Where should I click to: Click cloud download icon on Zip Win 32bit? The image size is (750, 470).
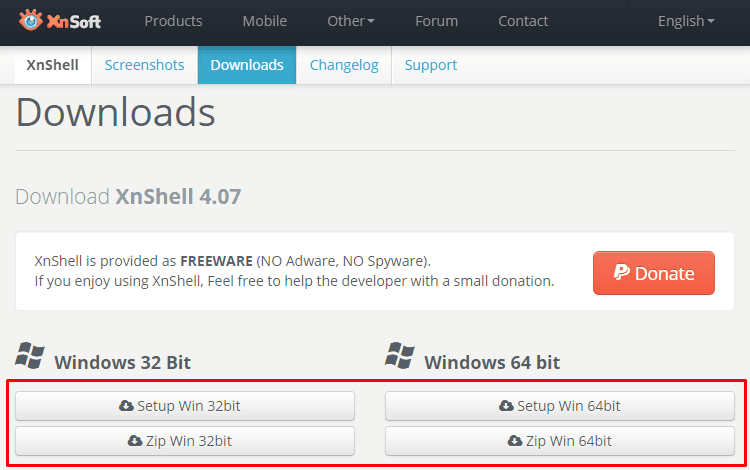(x=135, y=441)
